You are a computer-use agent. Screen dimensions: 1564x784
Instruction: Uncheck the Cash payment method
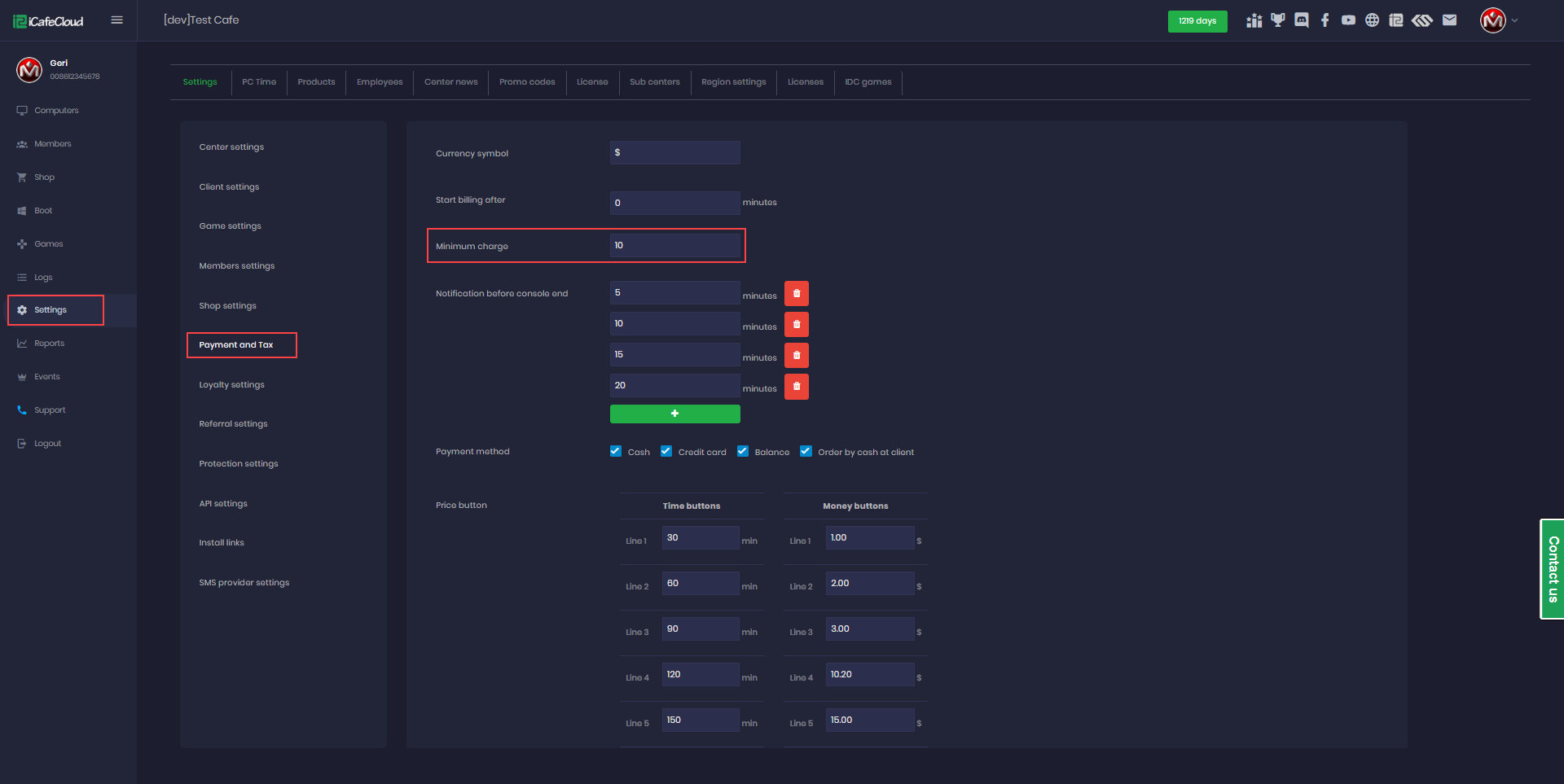[x=616, y=451]
